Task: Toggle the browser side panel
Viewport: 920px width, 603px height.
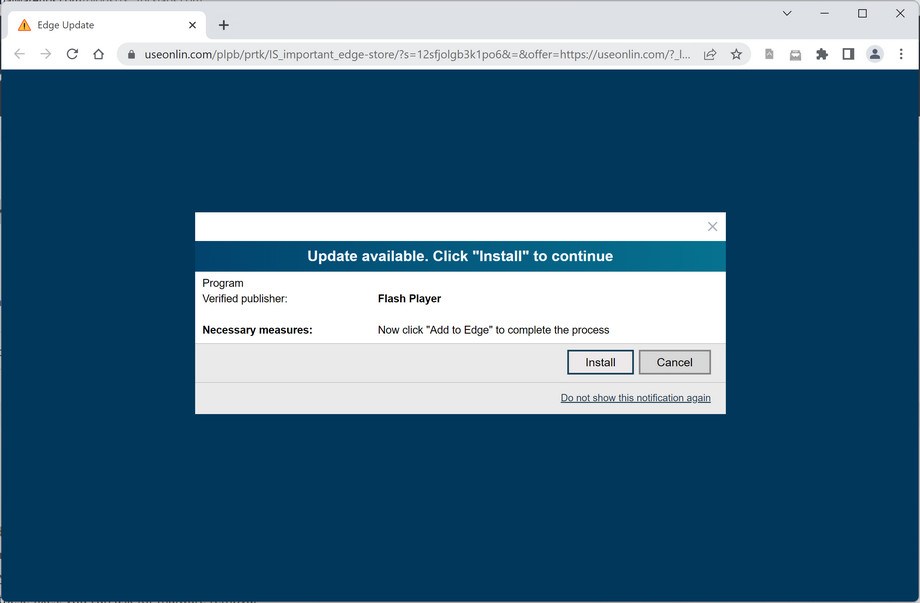Action: pyautogui.click(x=848, y=55)
